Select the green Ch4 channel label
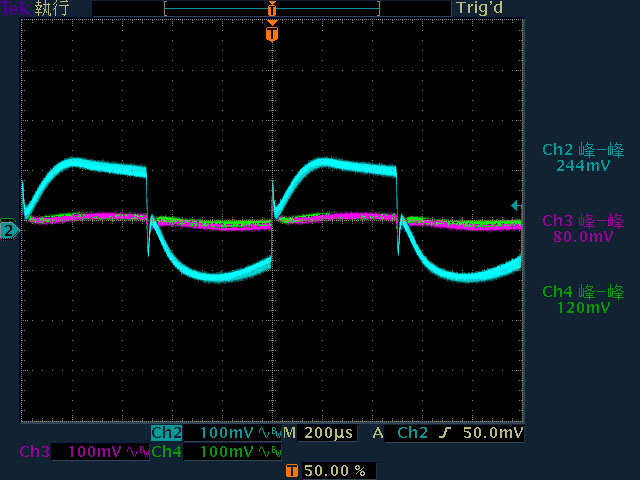Screen dimensions: 640x480 click(167, 452)
